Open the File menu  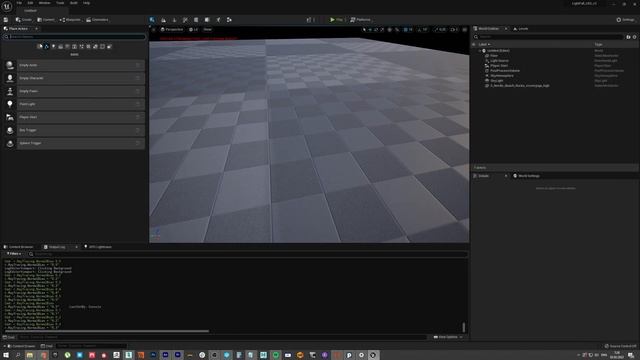pyautogui.click(x=19, y=3)
